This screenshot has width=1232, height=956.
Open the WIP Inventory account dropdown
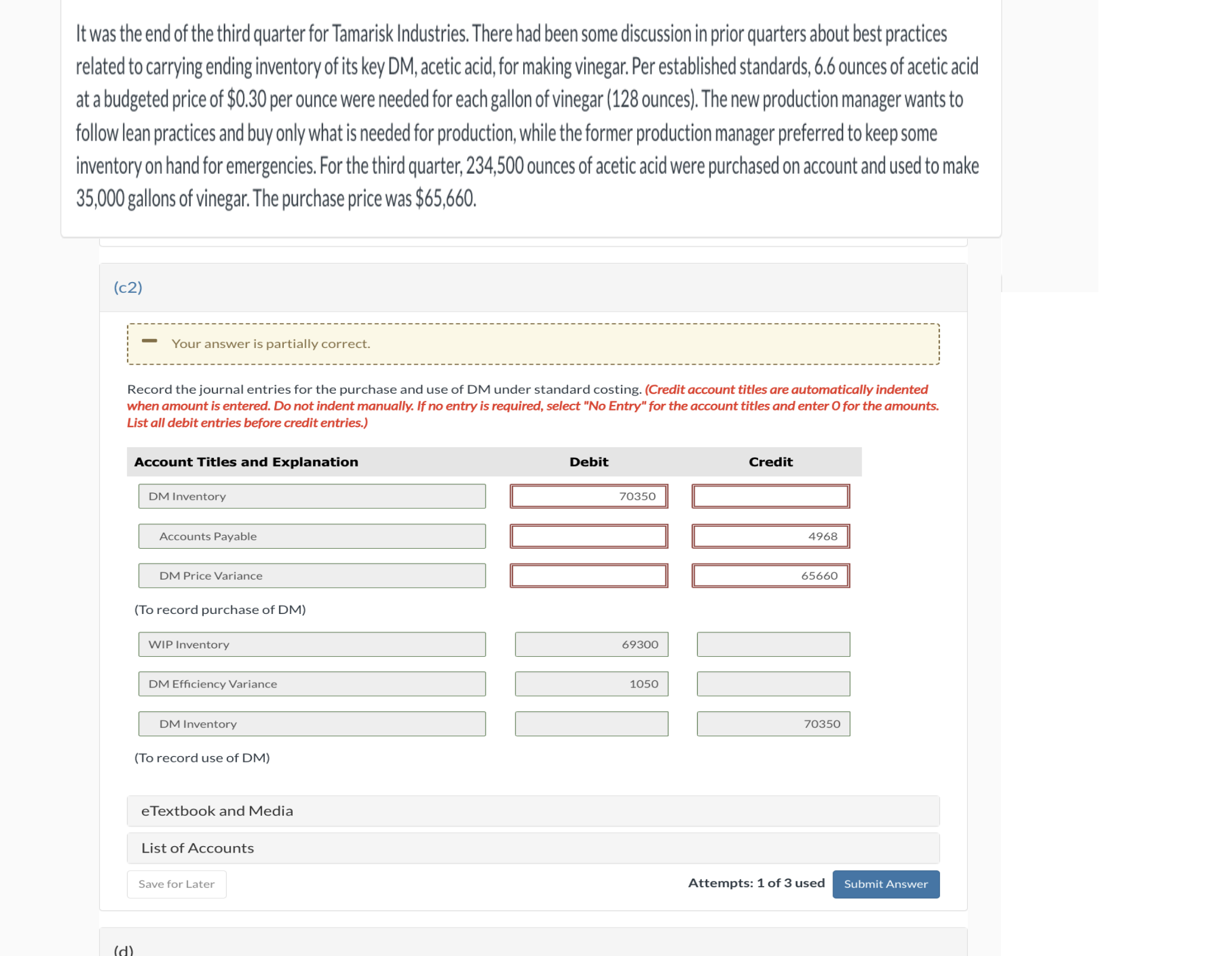coord(311,644)
